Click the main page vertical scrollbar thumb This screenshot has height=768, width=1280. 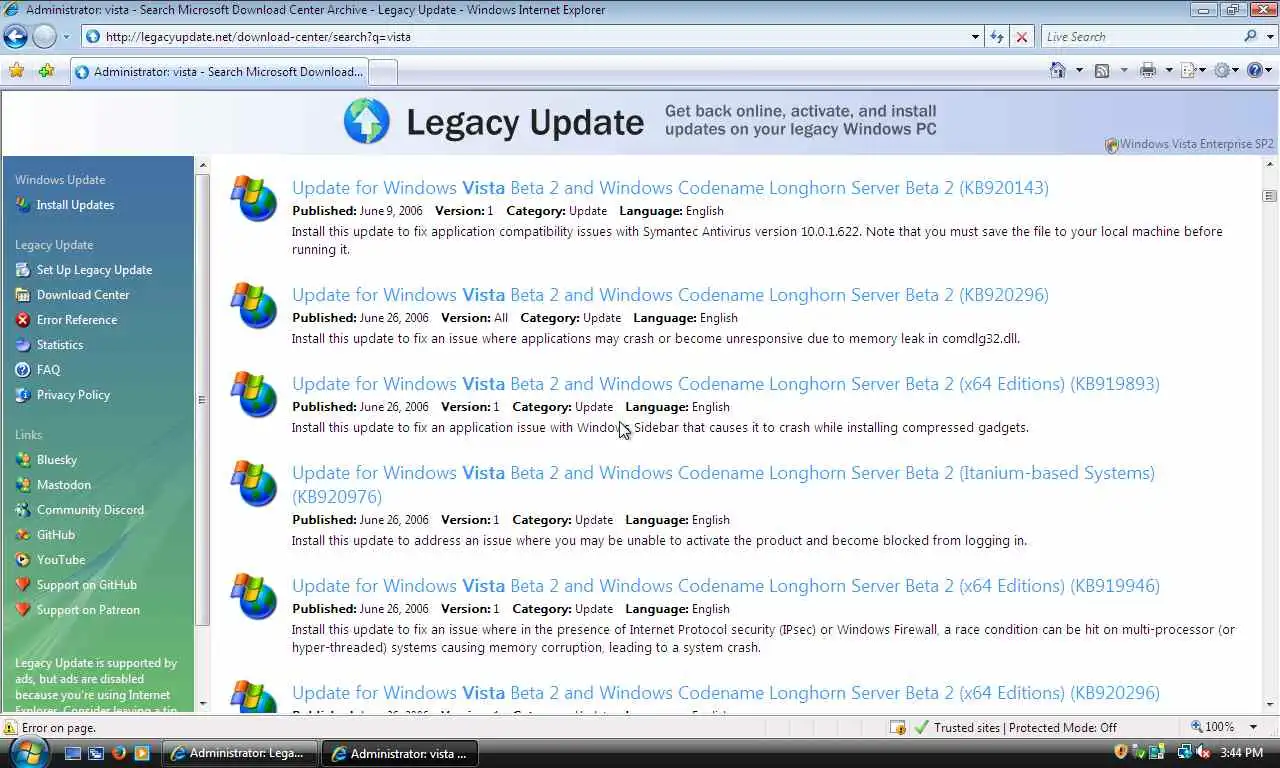point(1270,196)
